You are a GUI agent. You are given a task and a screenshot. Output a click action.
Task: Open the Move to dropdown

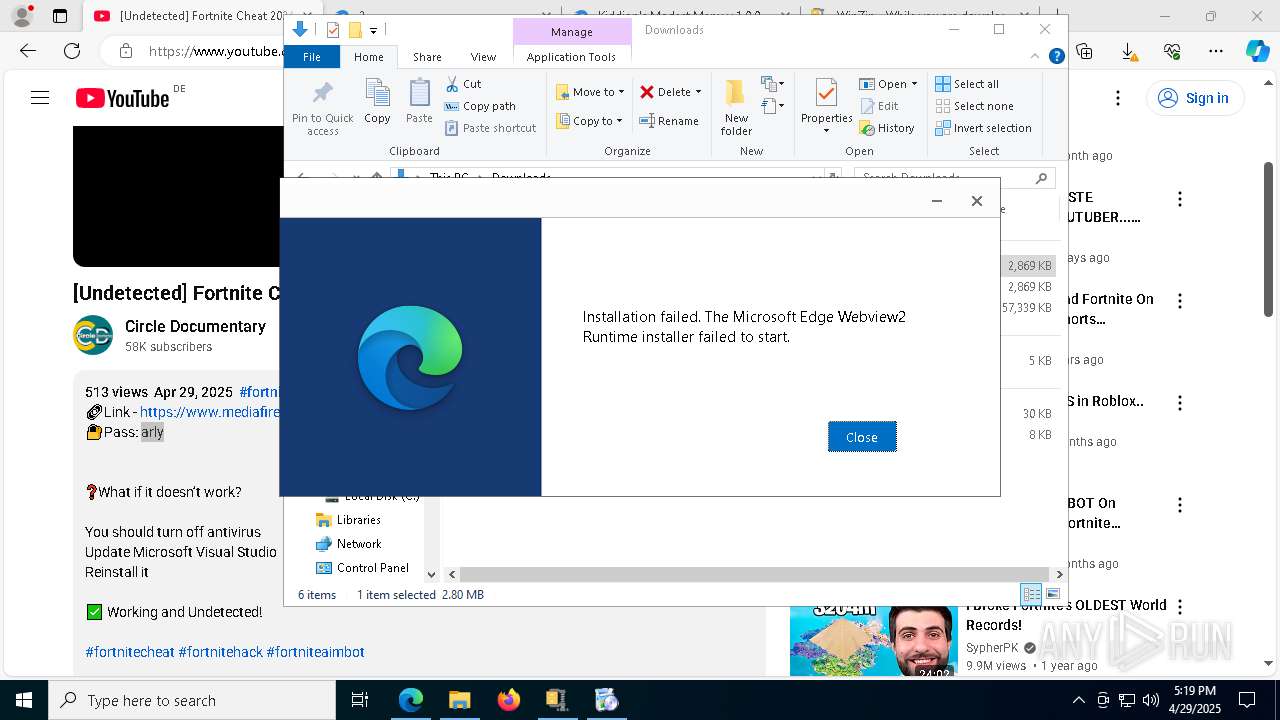[x=590, y=92]
